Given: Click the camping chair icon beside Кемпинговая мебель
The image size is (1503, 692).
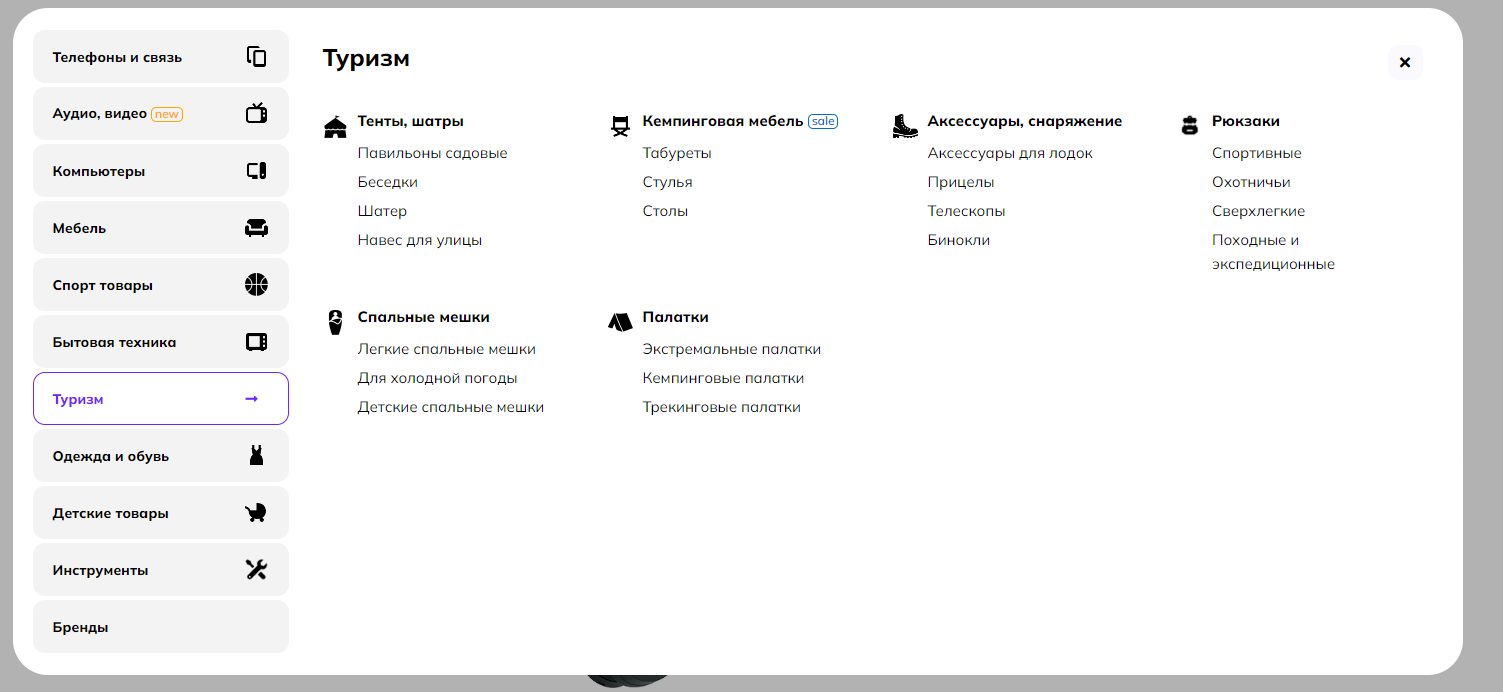Looking at the screenshot, I should coord(620,126).
